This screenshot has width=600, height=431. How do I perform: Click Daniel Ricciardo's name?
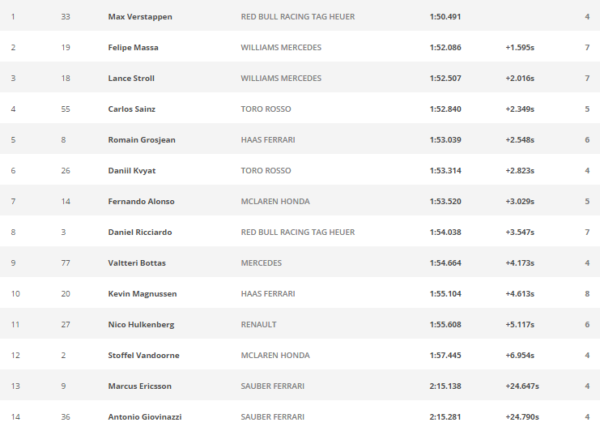pyautogui.click(x=141, y=232)
